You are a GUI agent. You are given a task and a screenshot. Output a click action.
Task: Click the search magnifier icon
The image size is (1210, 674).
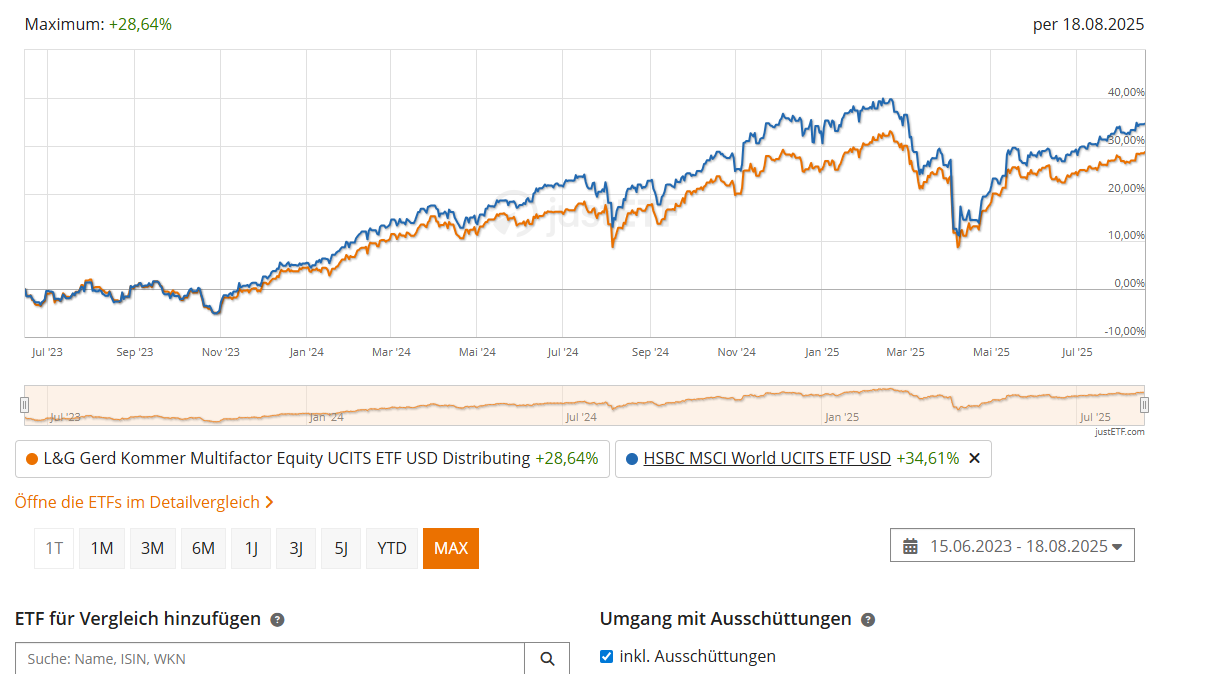(x=547, y=659)
